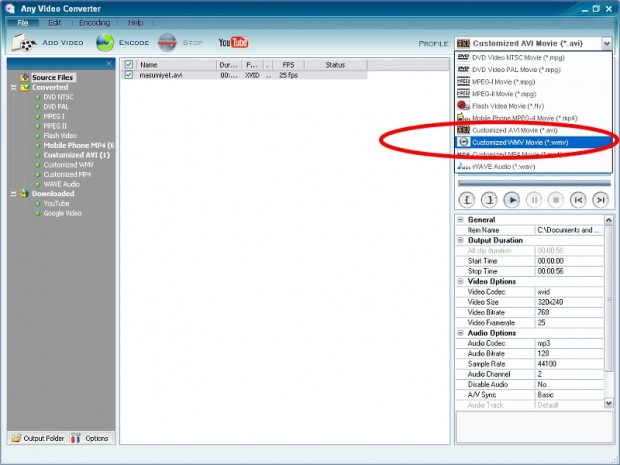Image resolution: width=620 pixels, height=465 pixels.
Task: Select DVD PAL tree item
Action: [x=56, y=107]
